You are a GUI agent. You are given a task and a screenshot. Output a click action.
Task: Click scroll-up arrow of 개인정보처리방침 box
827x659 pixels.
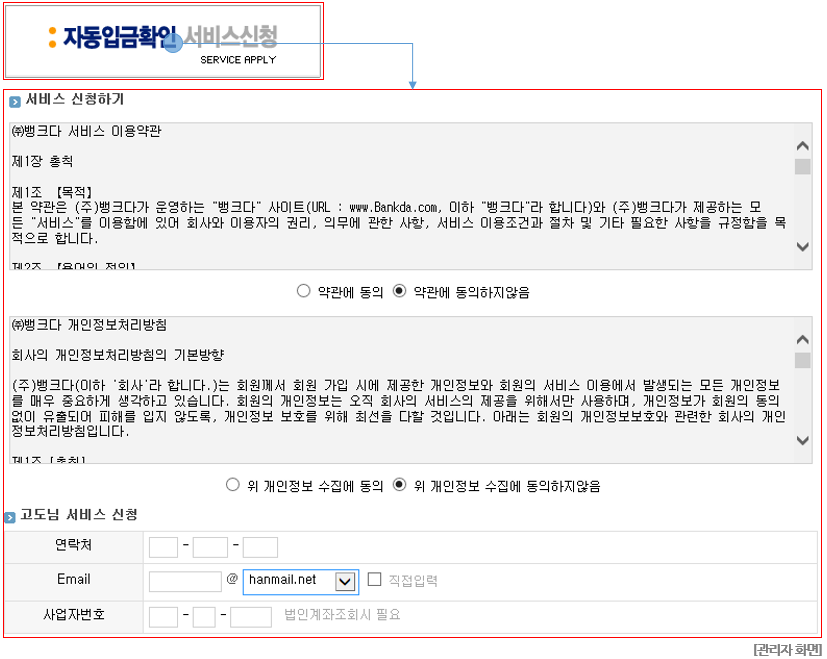click(x=803, y=339)
